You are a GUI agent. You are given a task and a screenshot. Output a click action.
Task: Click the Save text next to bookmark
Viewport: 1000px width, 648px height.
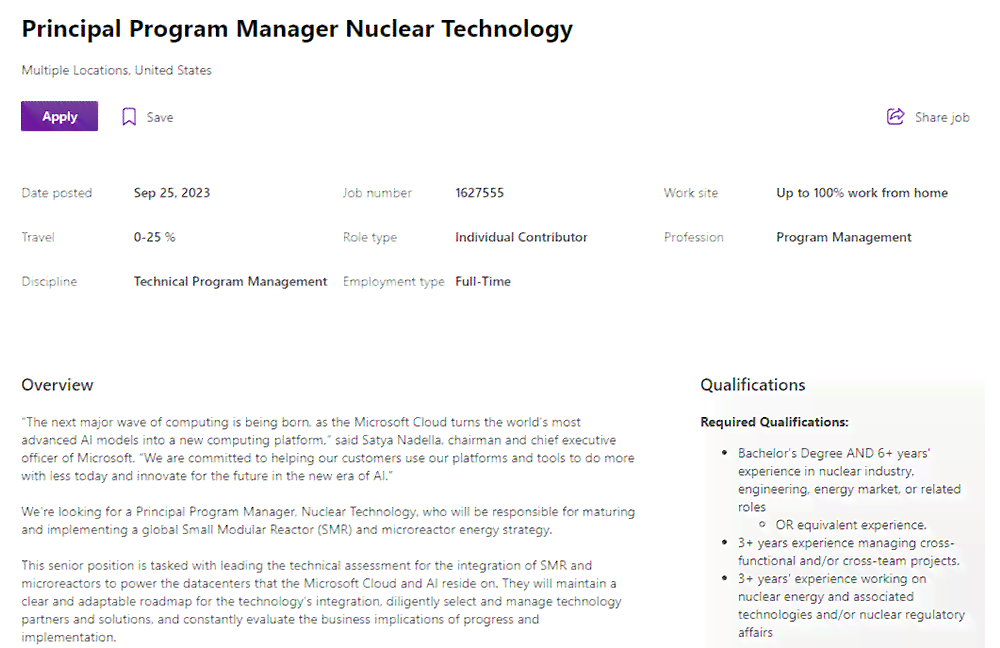(x=159, y=117)
